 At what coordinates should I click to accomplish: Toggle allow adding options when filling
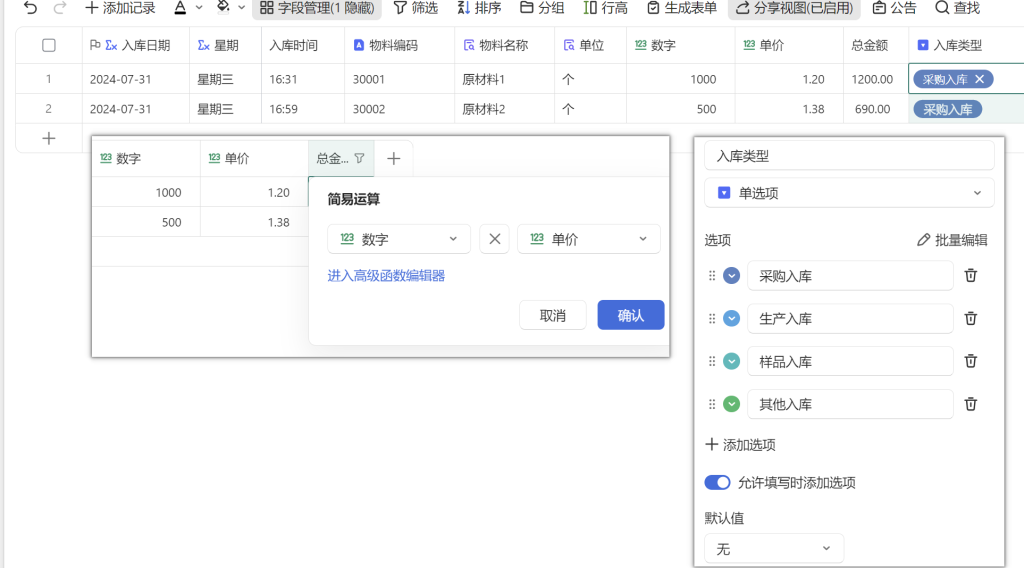(717, 482)
